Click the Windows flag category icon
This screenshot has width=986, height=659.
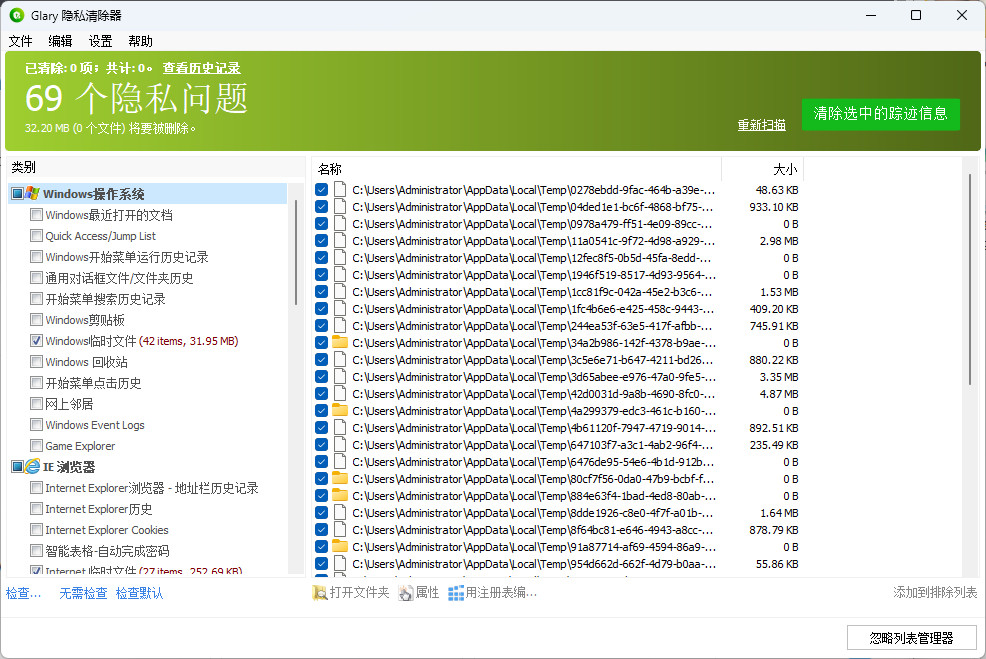pyautogui.click(x=33, y=194)
